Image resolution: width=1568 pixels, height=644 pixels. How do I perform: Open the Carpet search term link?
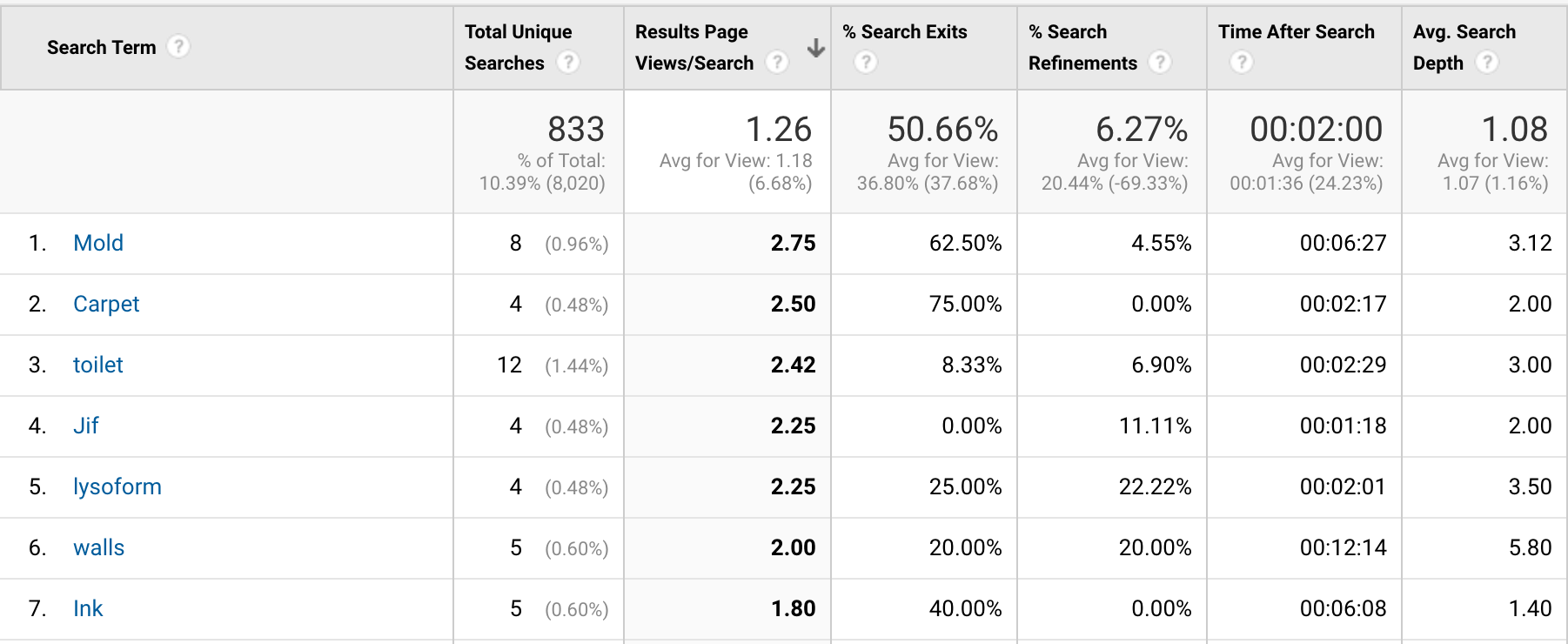106,304
